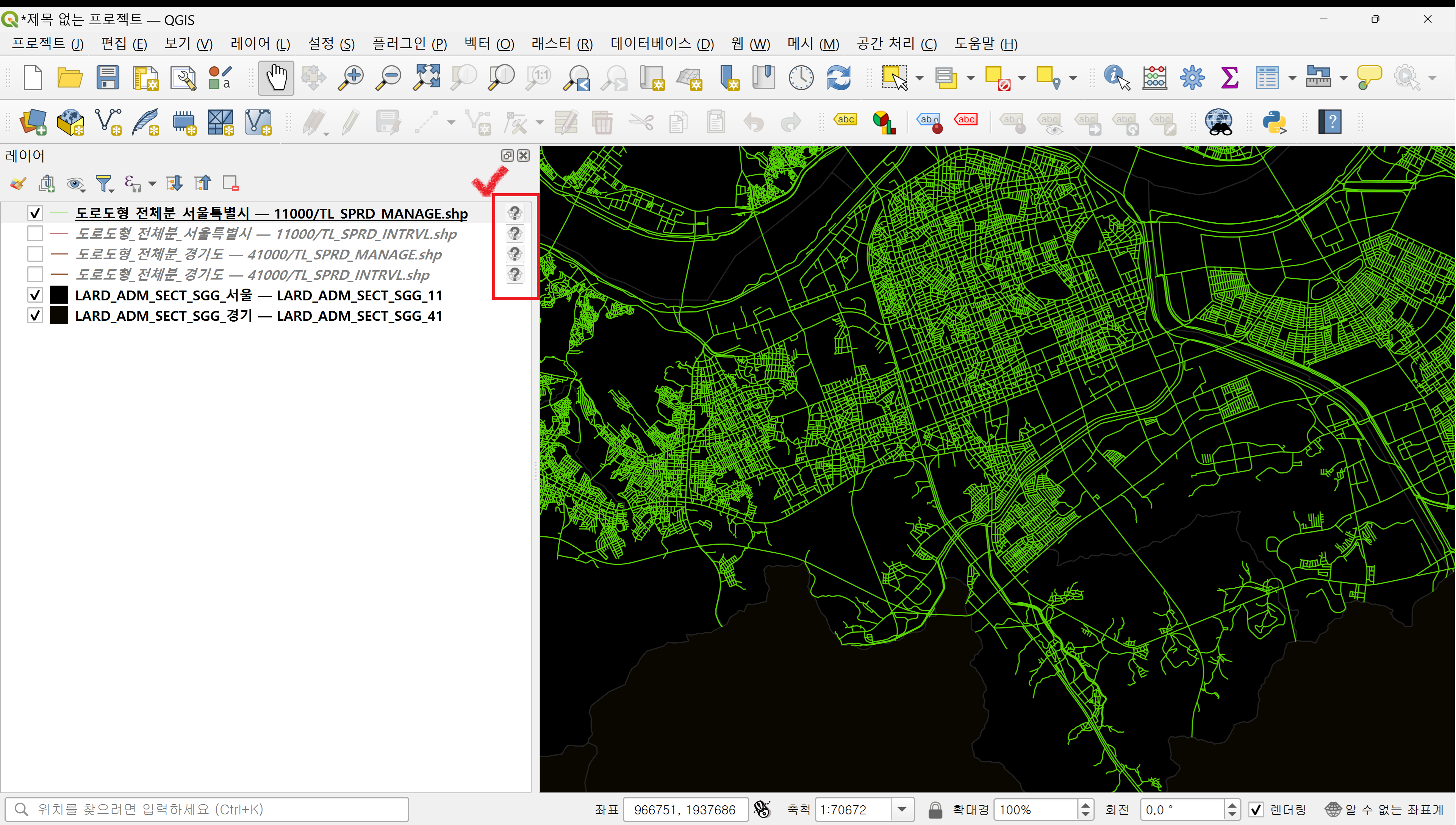Toggle the 렌더링 checkbox in status bar
The height and width of the screenshot is (825, 1456).
pyautogui.click(x=1256, y=809)
